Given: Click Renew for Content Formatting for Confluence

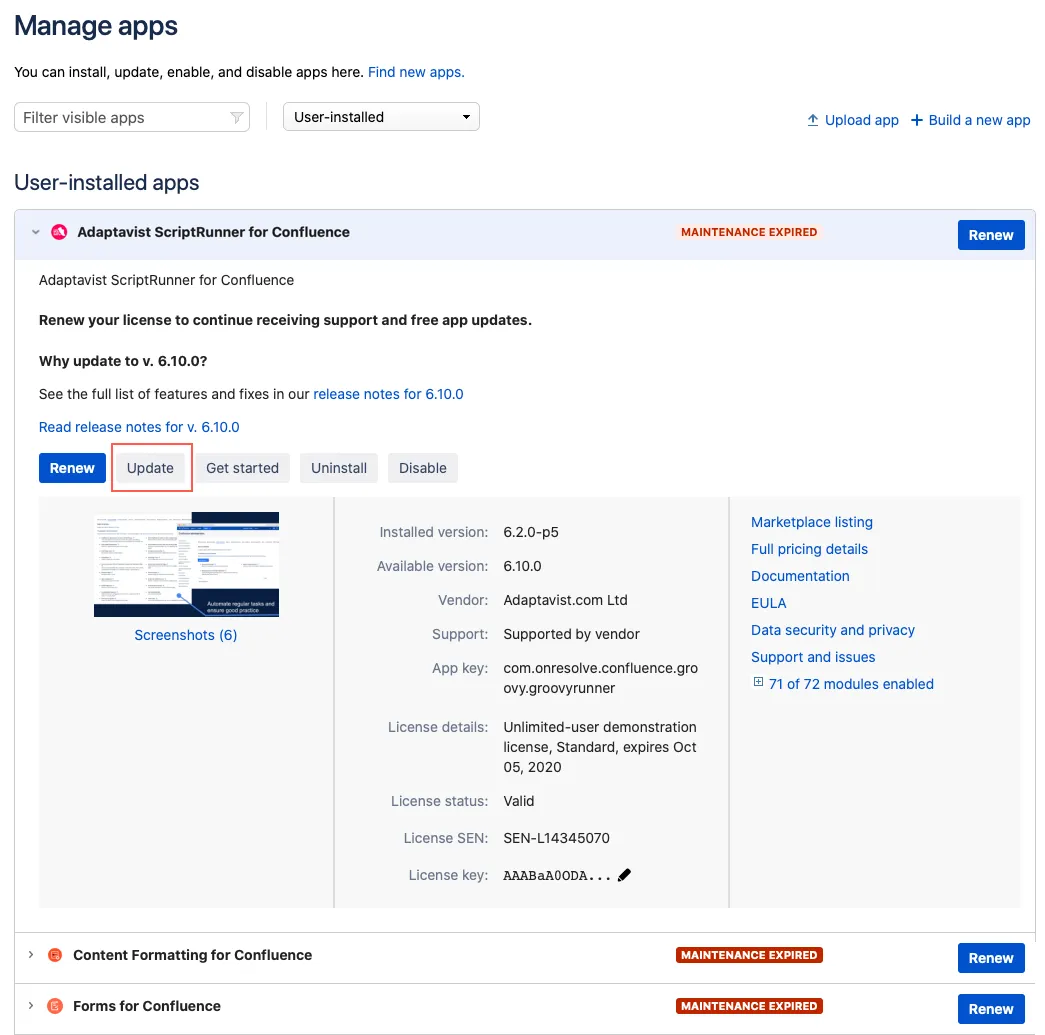Looking at the screenshot, I should coord(990,958).
